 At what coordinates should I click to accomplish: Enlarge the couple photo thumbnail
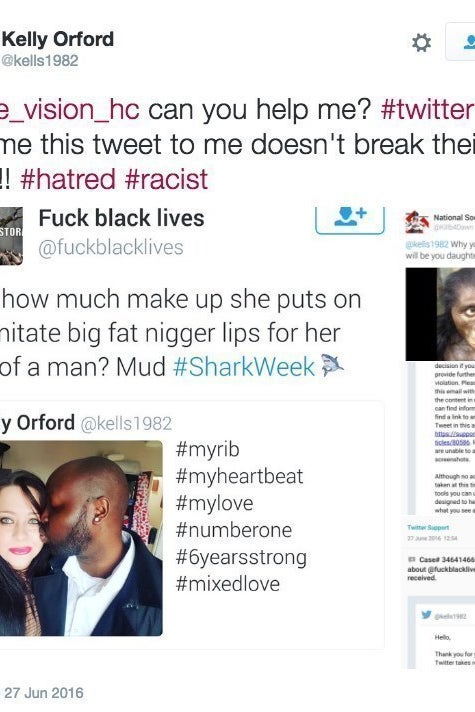pyautogui.click(x=81, y=538)
